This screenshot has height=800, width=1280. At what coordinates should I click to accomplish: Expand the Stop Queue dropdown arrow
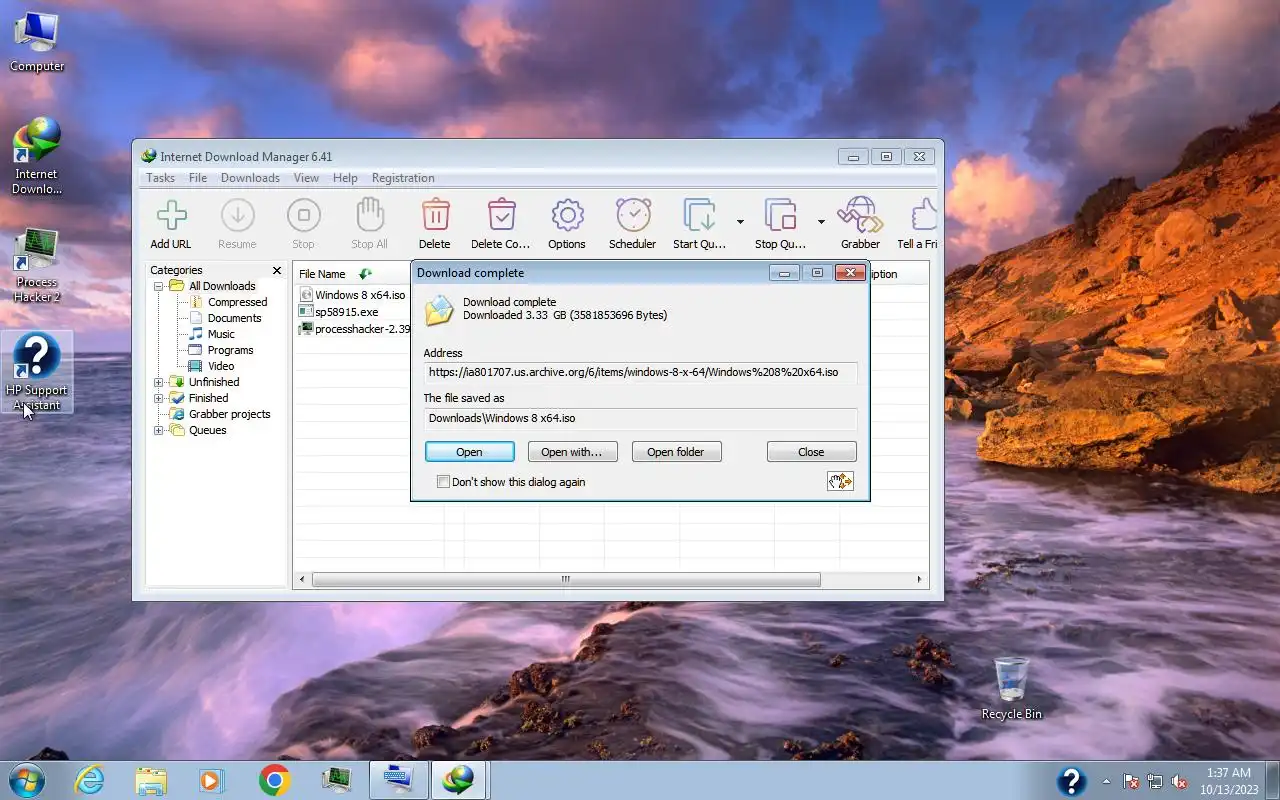(x=821, y=221)
